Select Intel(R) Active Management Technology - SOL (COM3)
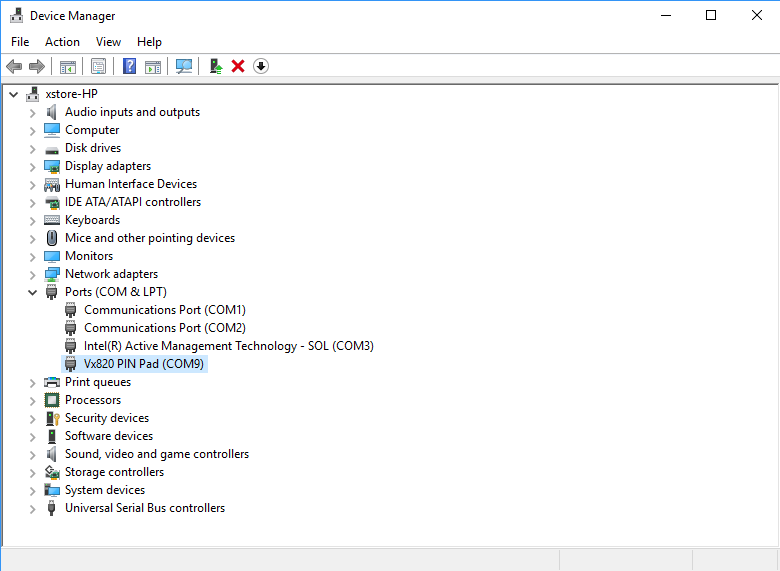This screenshot has width=780, height=571. click(229, 346)
